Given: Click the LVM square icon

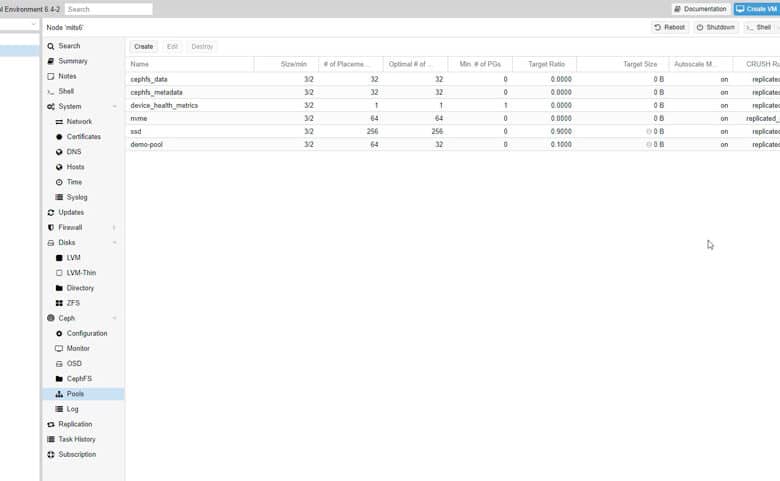Looking at the screenshot, I should (59, 258).
